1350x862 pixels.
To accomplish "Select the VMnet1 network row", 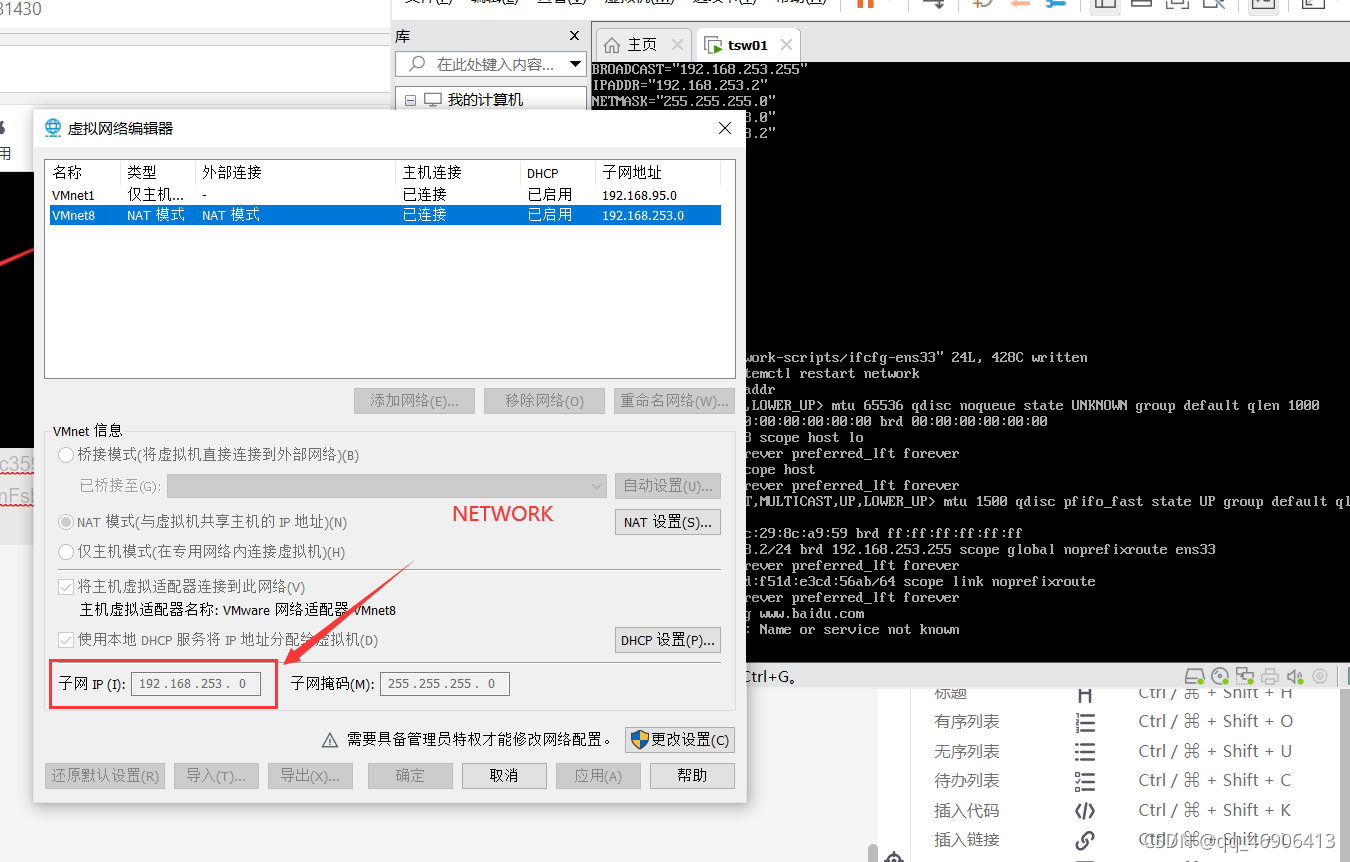I will point(385,195).
